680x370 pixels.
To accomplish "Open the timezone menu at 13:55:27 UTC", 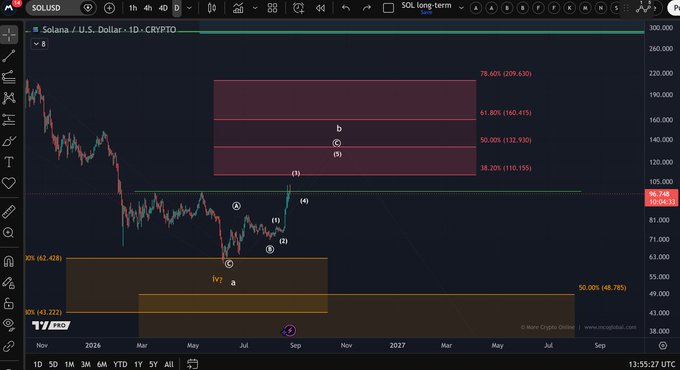I will click(652, 364).
